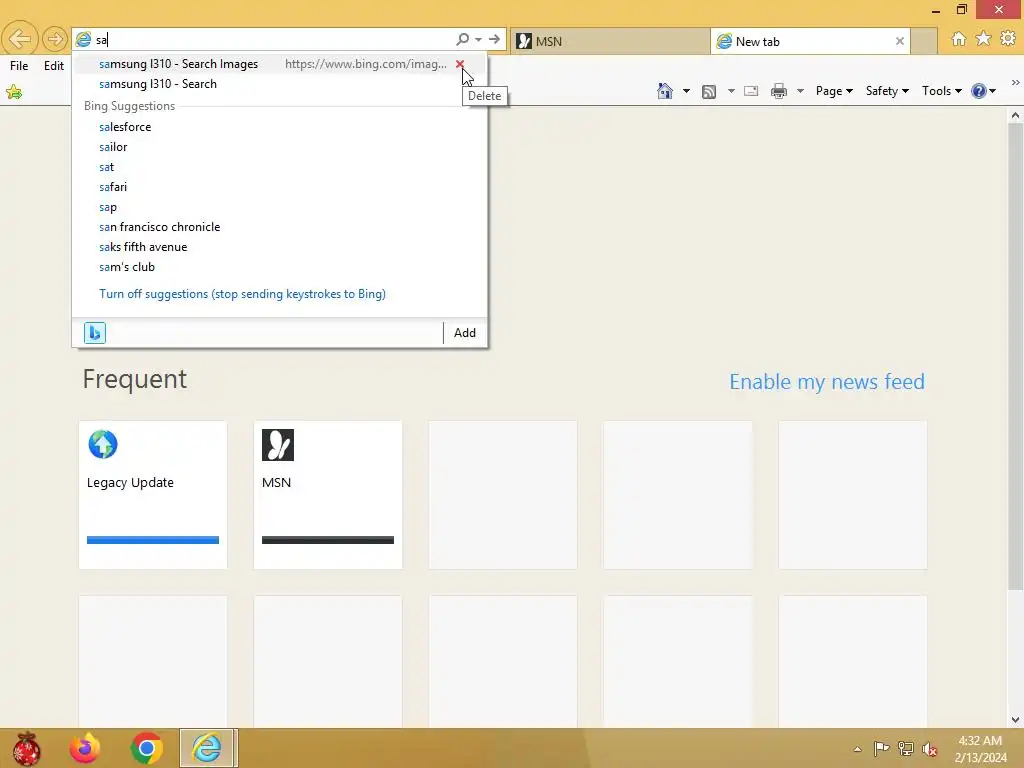Open the Tools dropdown menu

(x=942, y=91)
